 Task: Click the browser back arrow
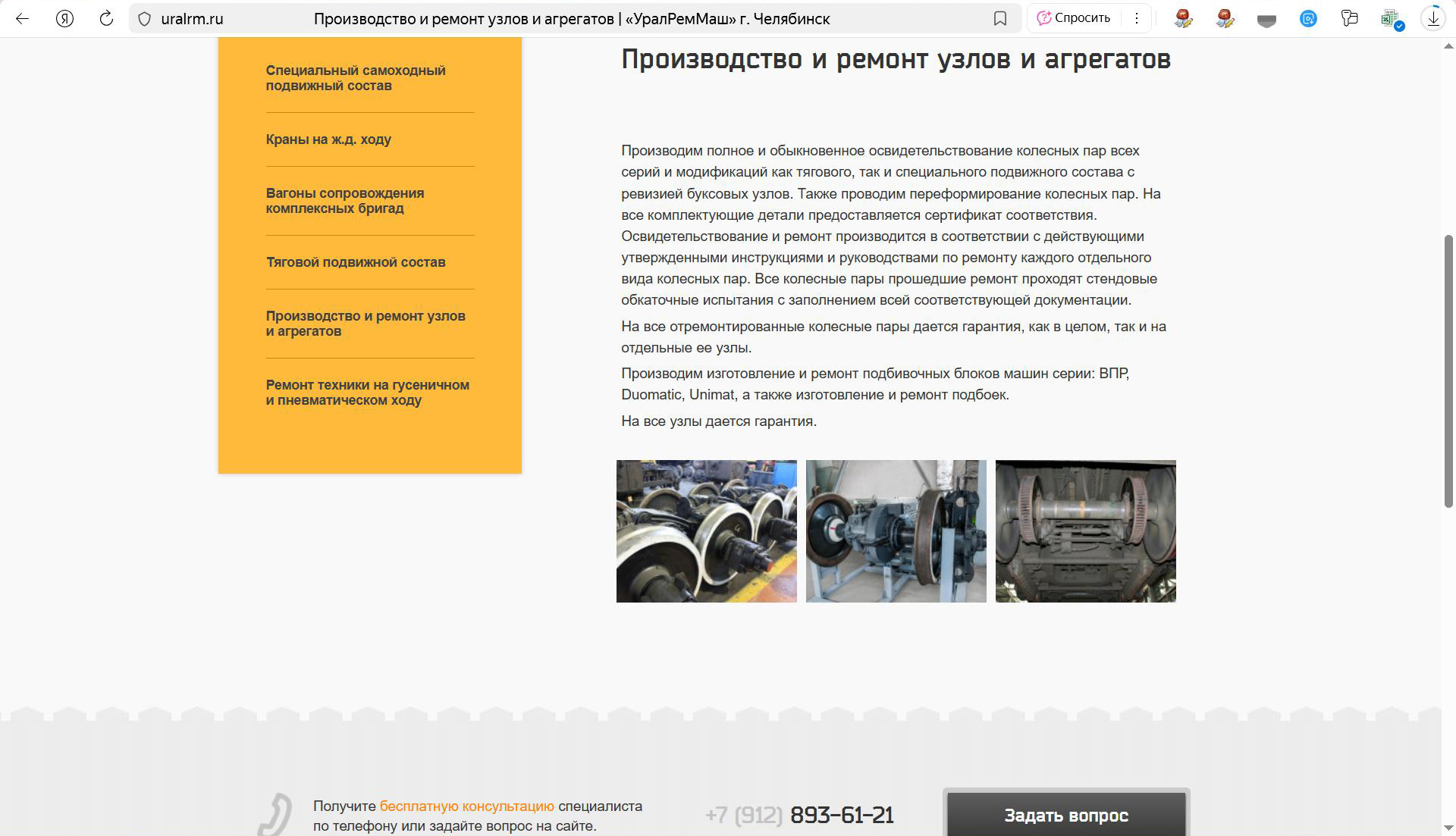[x=23, y=19]
